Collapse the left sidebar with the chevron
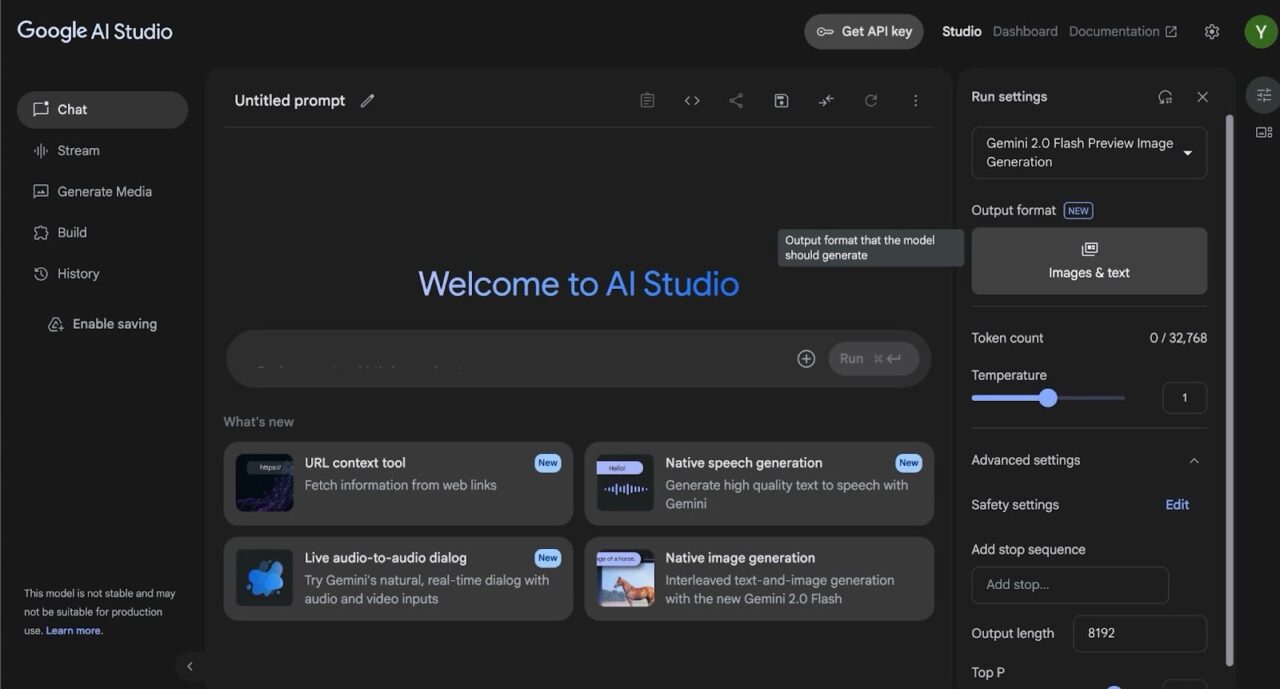The image size is (1280, 689). [190, 666]
